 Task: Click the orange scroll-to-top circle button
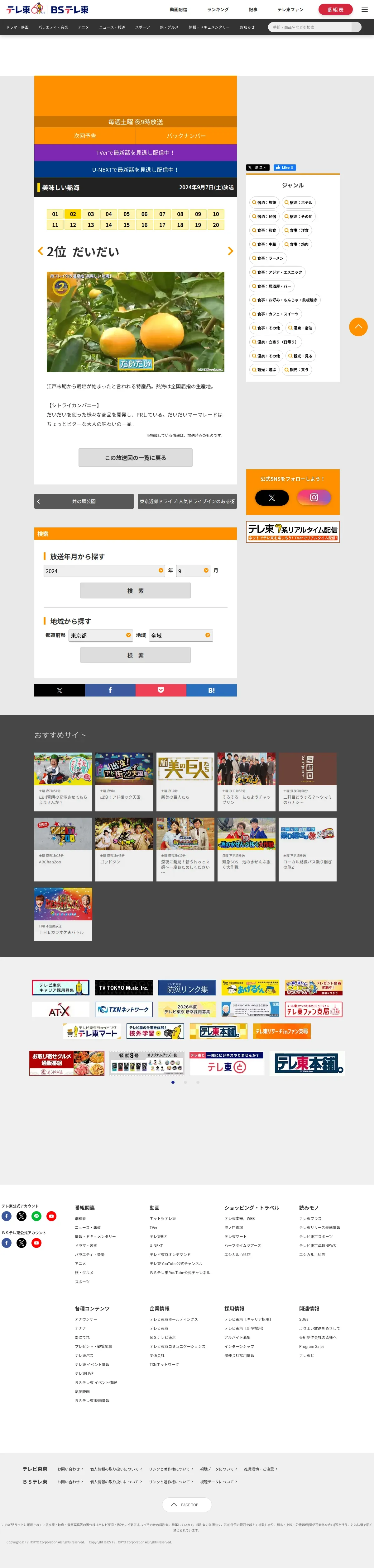358,327
